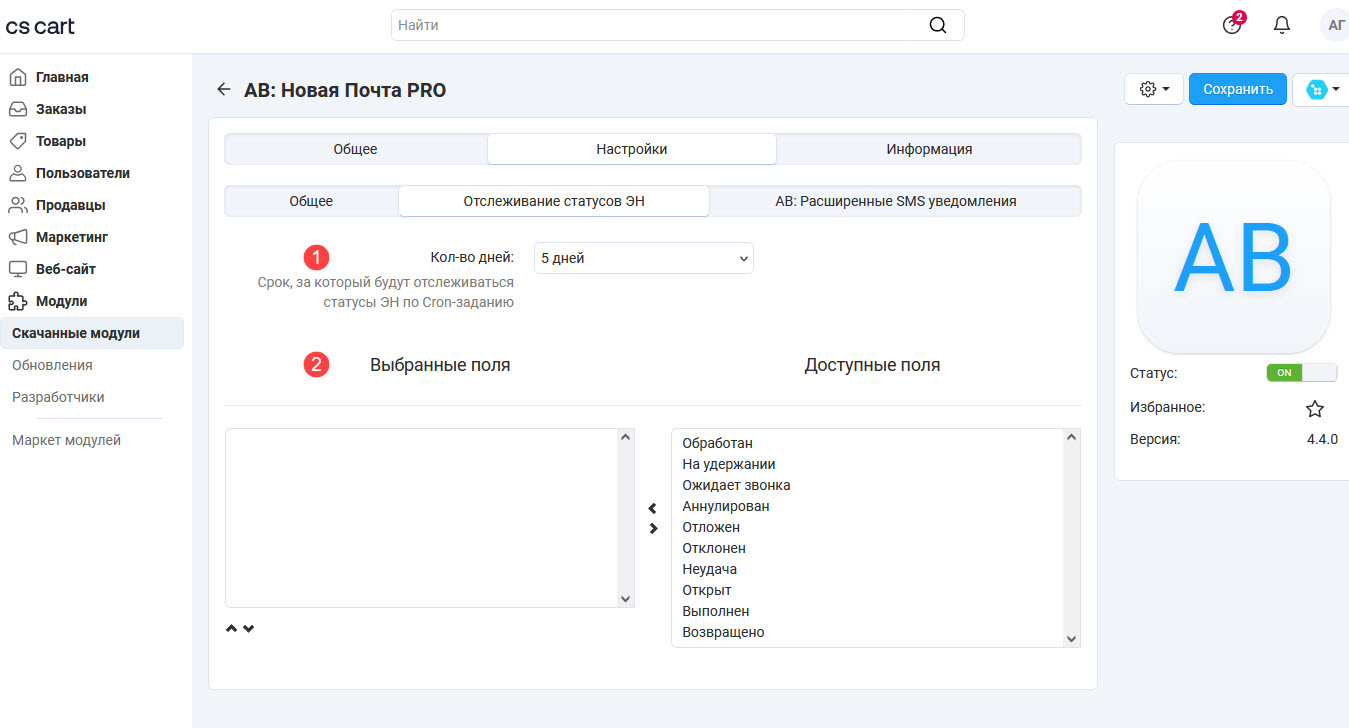Screen dimensions: 1349x728
Task: Open the help center icon with badge
Action: point(1232,25)
